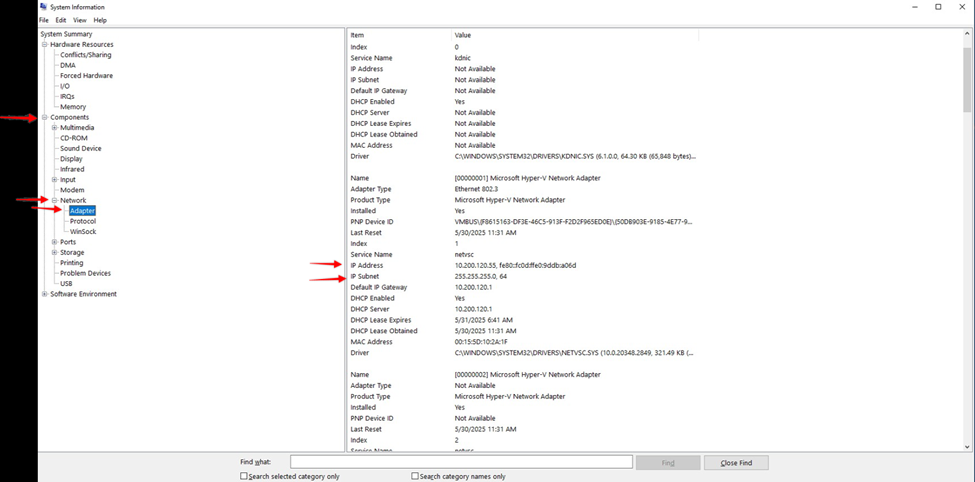975x482 pixels.
Task: Select USB tree item
Action: coord(66,284)
